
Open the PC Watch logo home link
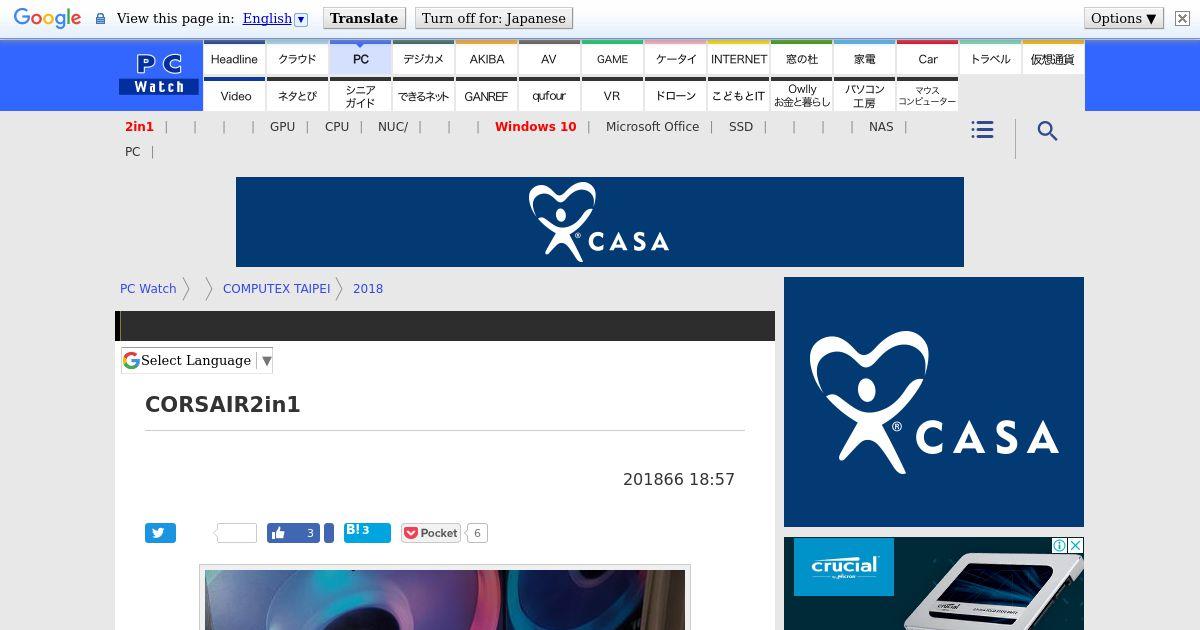point(159,75)
